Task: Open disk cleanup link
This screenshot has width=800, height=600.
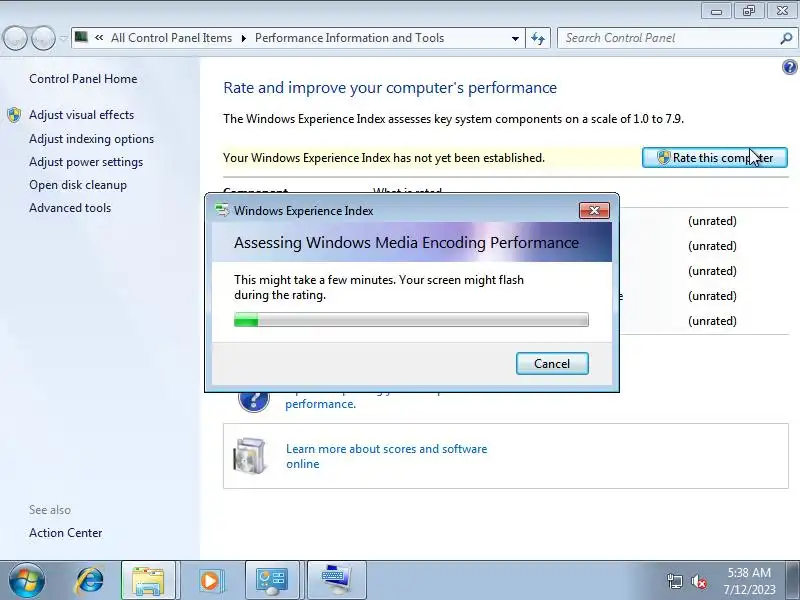Action: pos(78,185)
